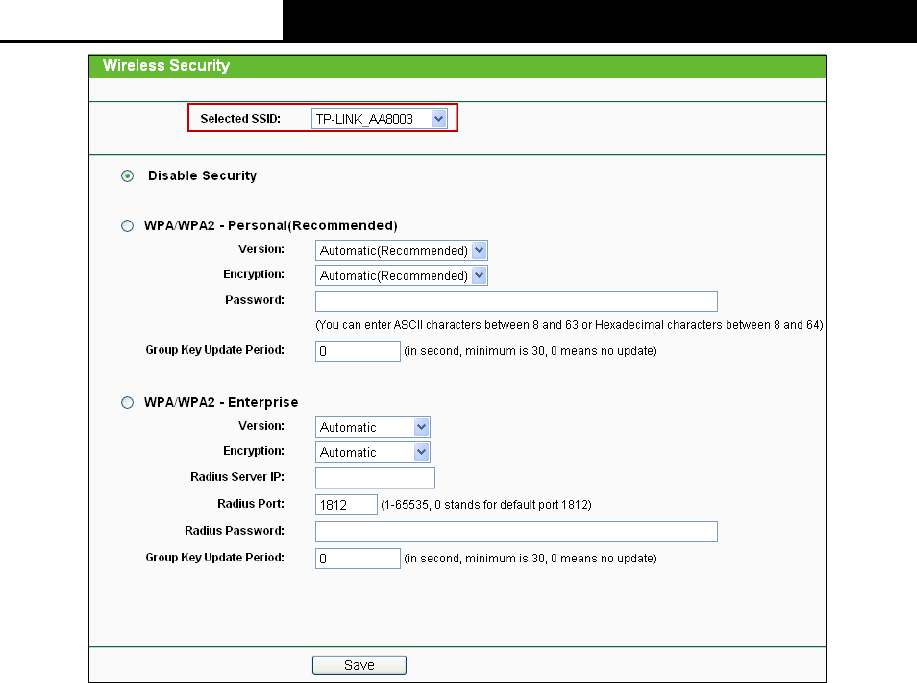This screenshot has width=917, height=683.
Task: Click the ASCII characters hint text
Action: point(569,325)
